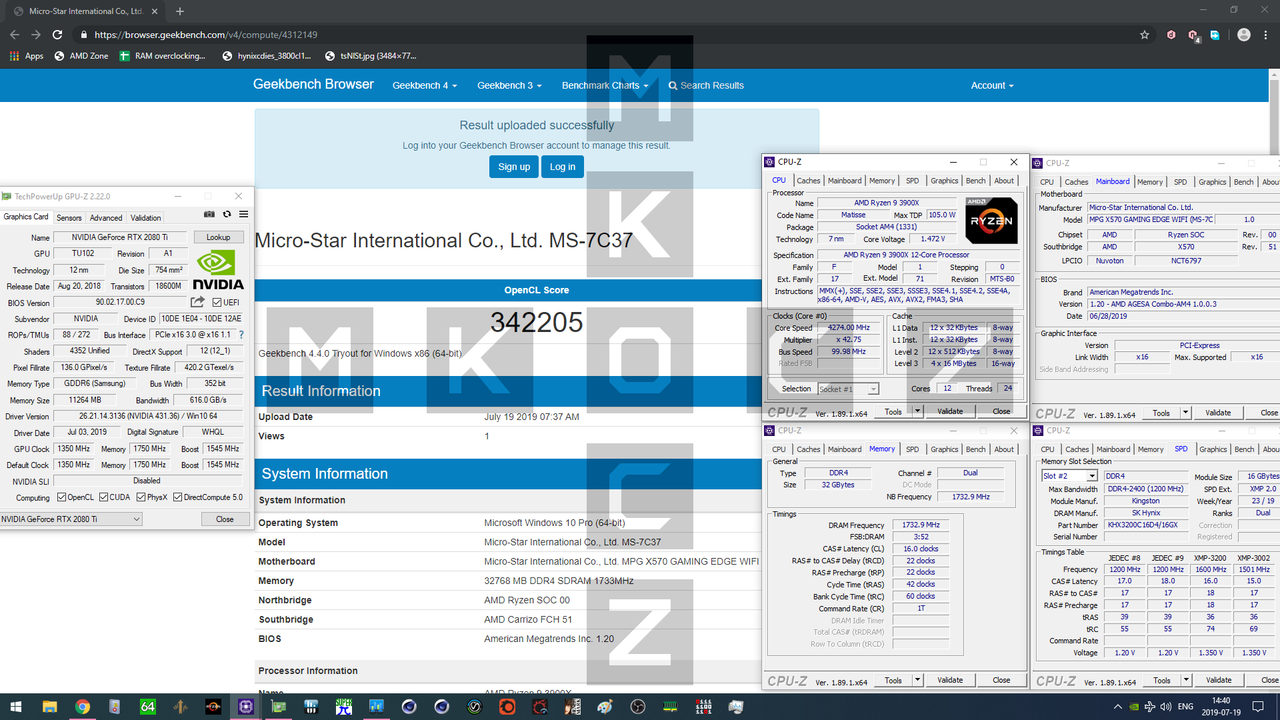
Task: Click Validate in the CPU-Z CPU window
Action: 950,411
